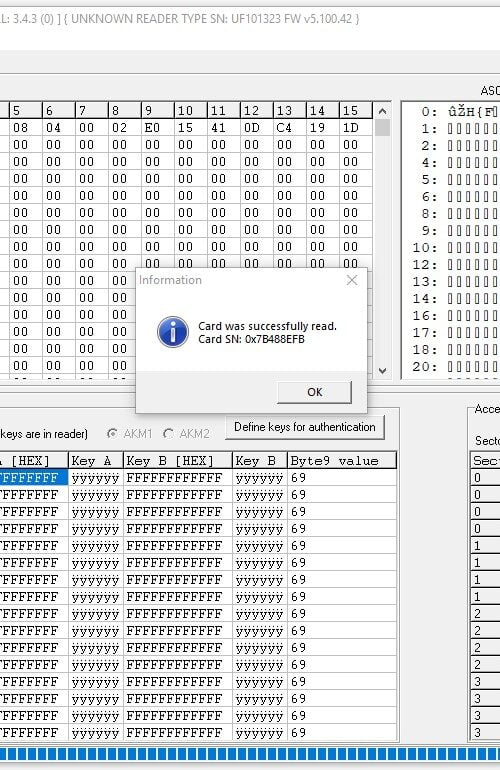Click hex grid scrollbar down arrow

[382, 371]
